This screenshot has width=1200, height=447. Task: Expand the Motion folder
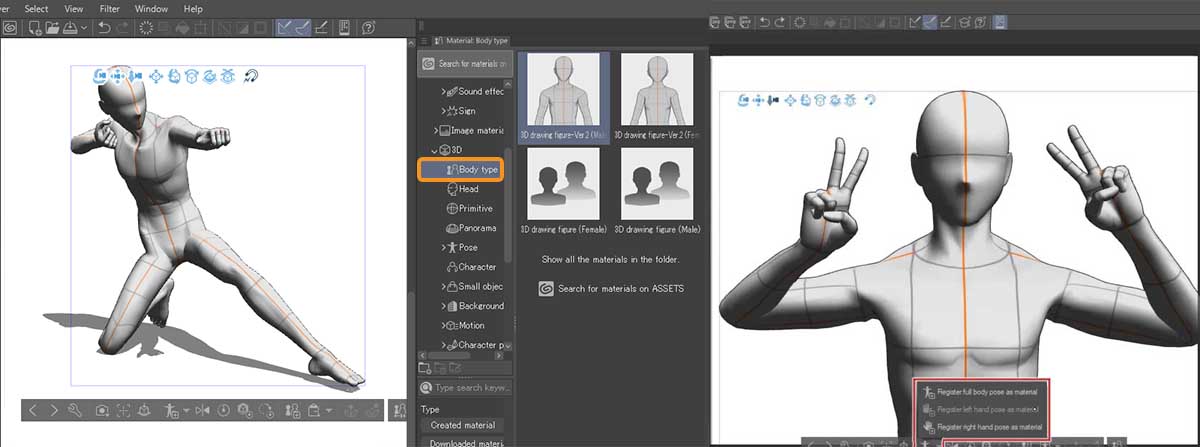pos(444,325)
